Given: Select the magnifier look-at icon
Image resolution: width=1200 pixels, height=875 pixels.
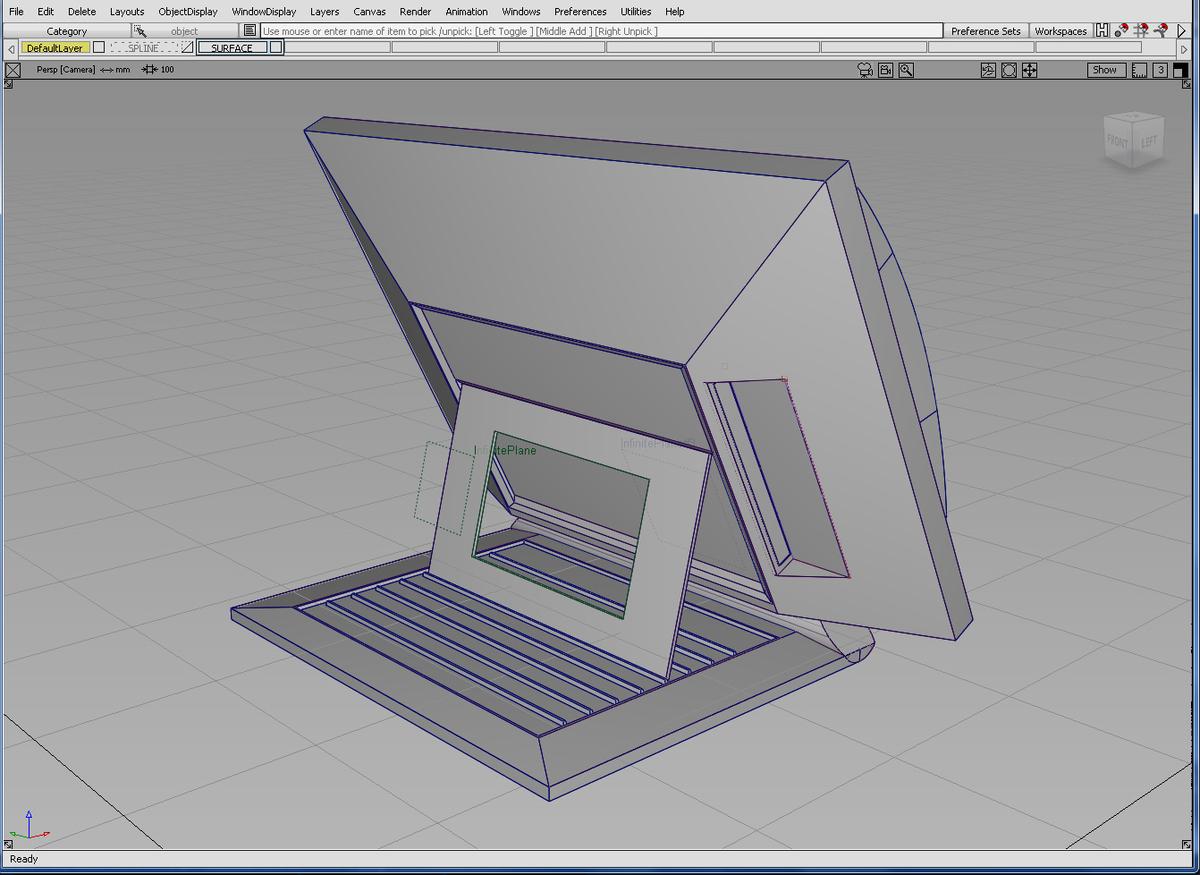Looking at the screenshot, I should 906,70.
